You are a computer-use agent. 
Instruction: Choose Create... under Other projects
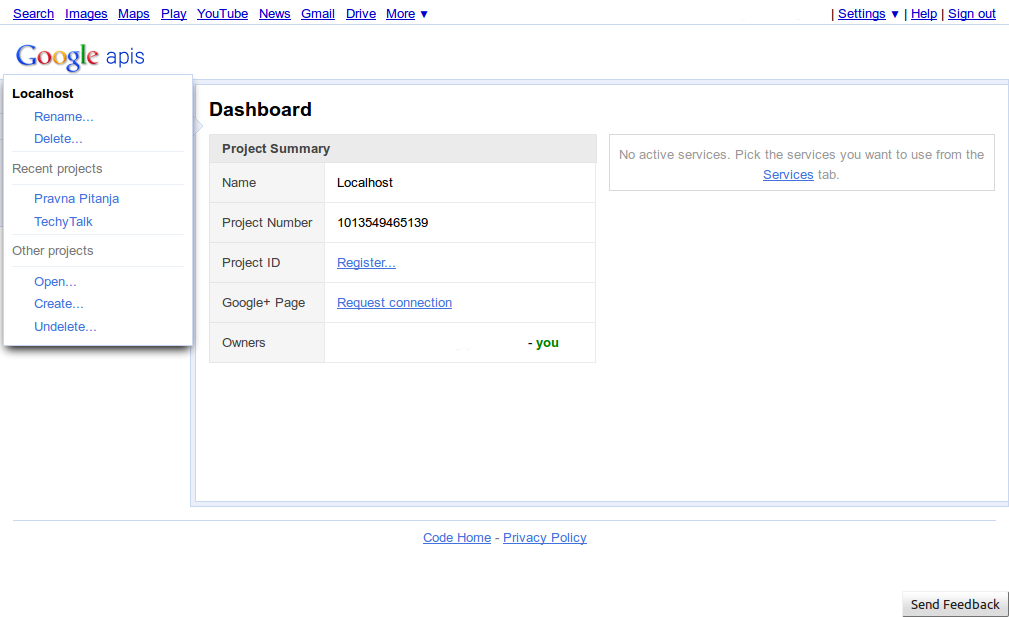tap(59, 304)
